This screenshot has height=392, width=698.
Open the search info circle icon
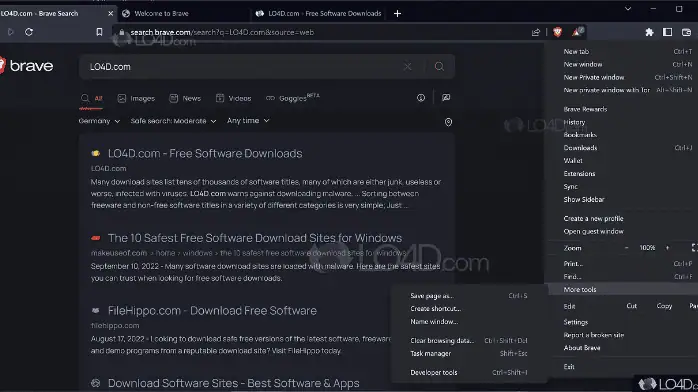(421, 98)
